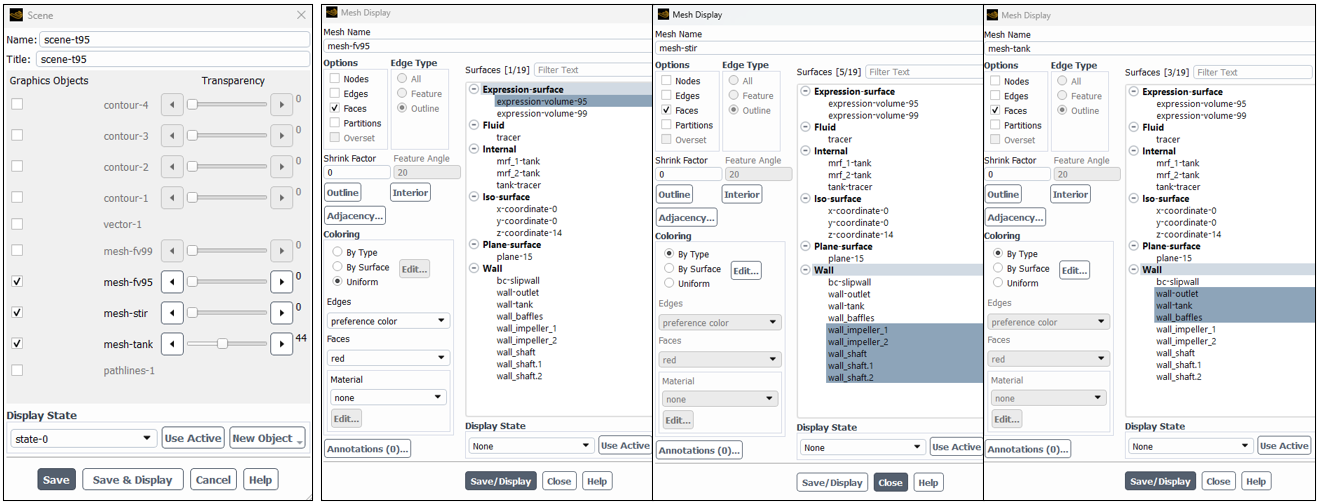Screen dimensions: 1318x504
Task: Click the mesh-tank transparency slider handle
Action: (x=222, y=343)
